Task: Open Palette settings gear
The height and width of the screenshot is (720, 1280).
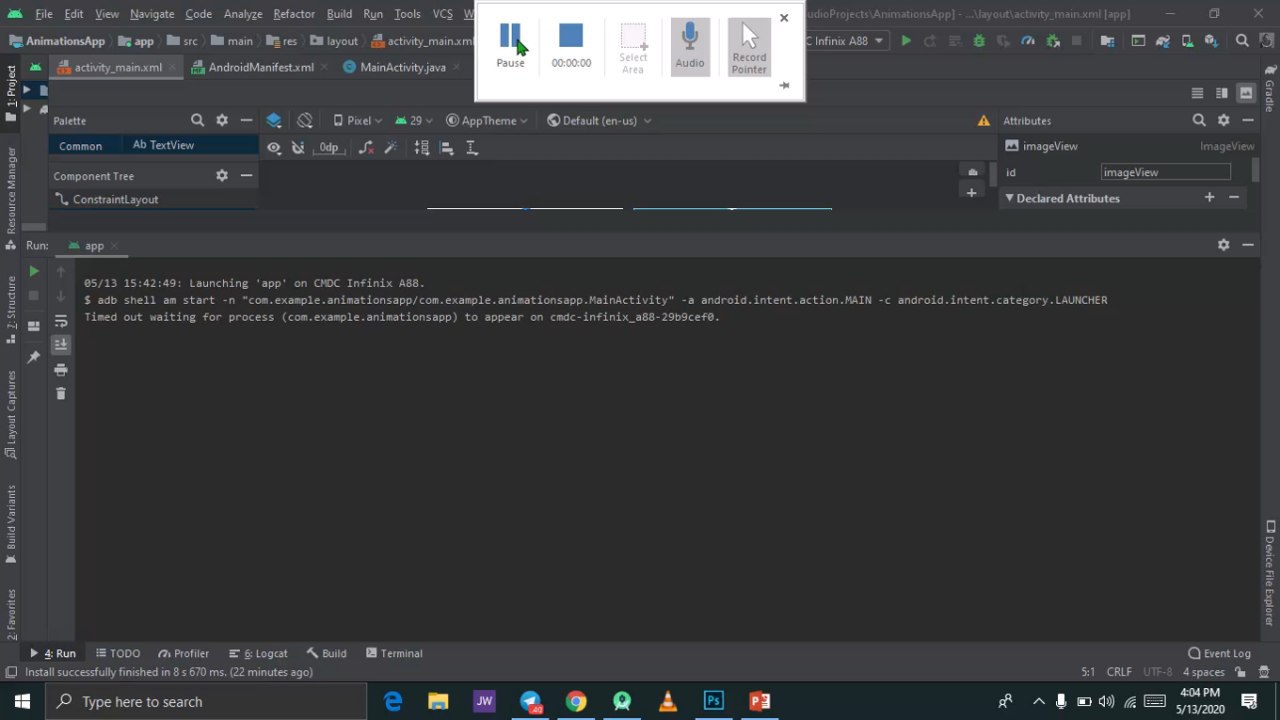Action: click(x=222, y=120)
